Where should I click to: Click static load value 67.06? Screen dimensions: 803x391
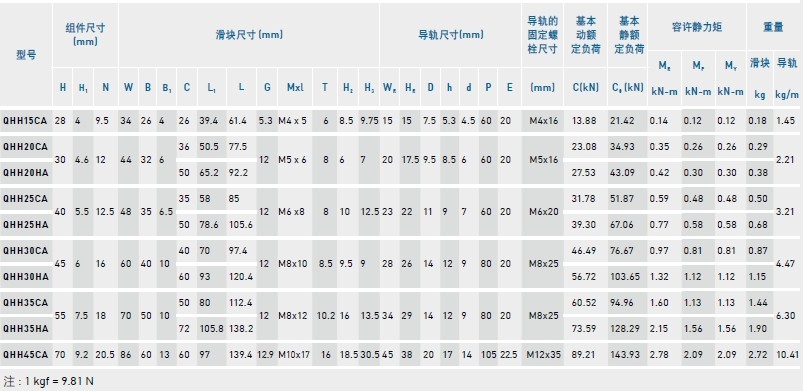pos(622,224)
